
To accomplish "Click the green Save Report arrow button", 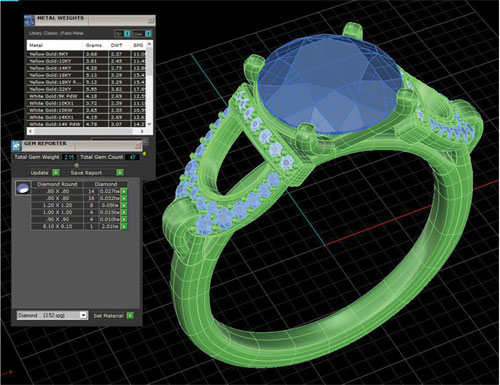I will click(120, 172).
